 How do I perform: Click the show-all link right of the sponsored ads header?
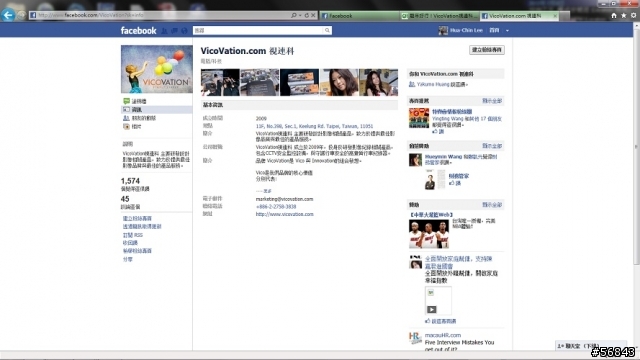tap(492, 204)
